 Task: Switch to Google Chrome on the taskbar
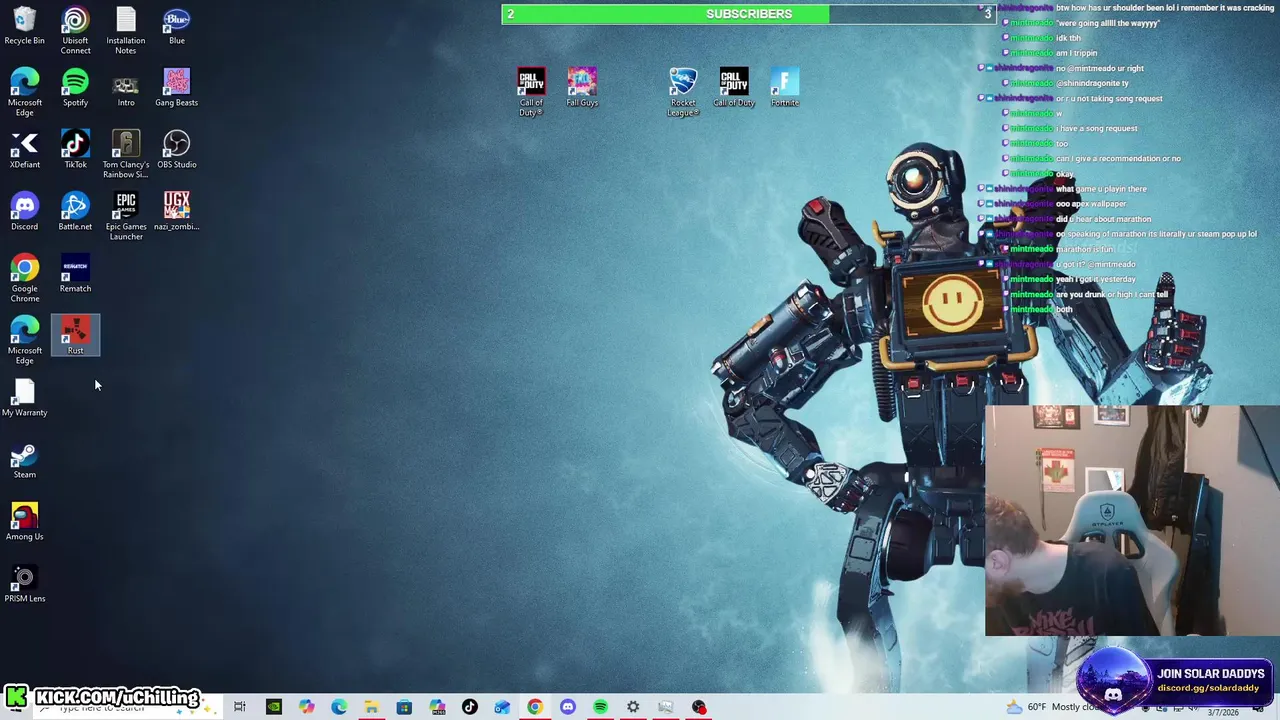(x=535, y=707)
